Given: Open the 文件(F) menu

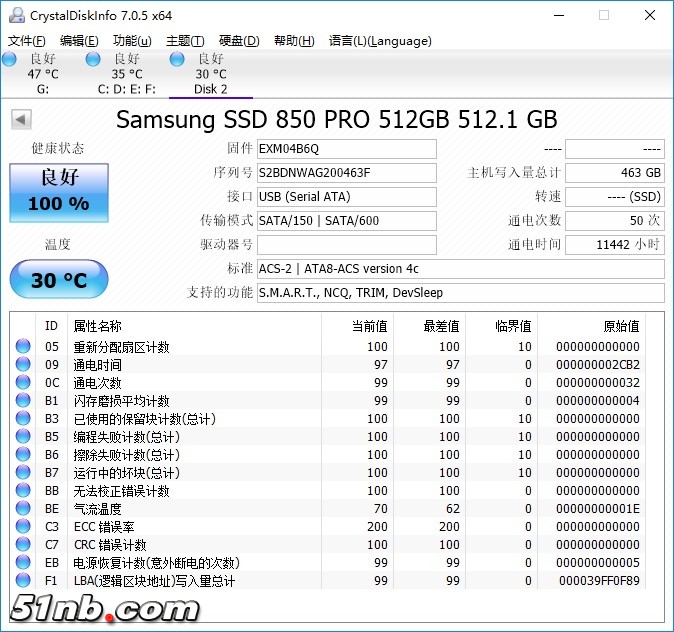Looking at the screenshot, I should [27, 41].
